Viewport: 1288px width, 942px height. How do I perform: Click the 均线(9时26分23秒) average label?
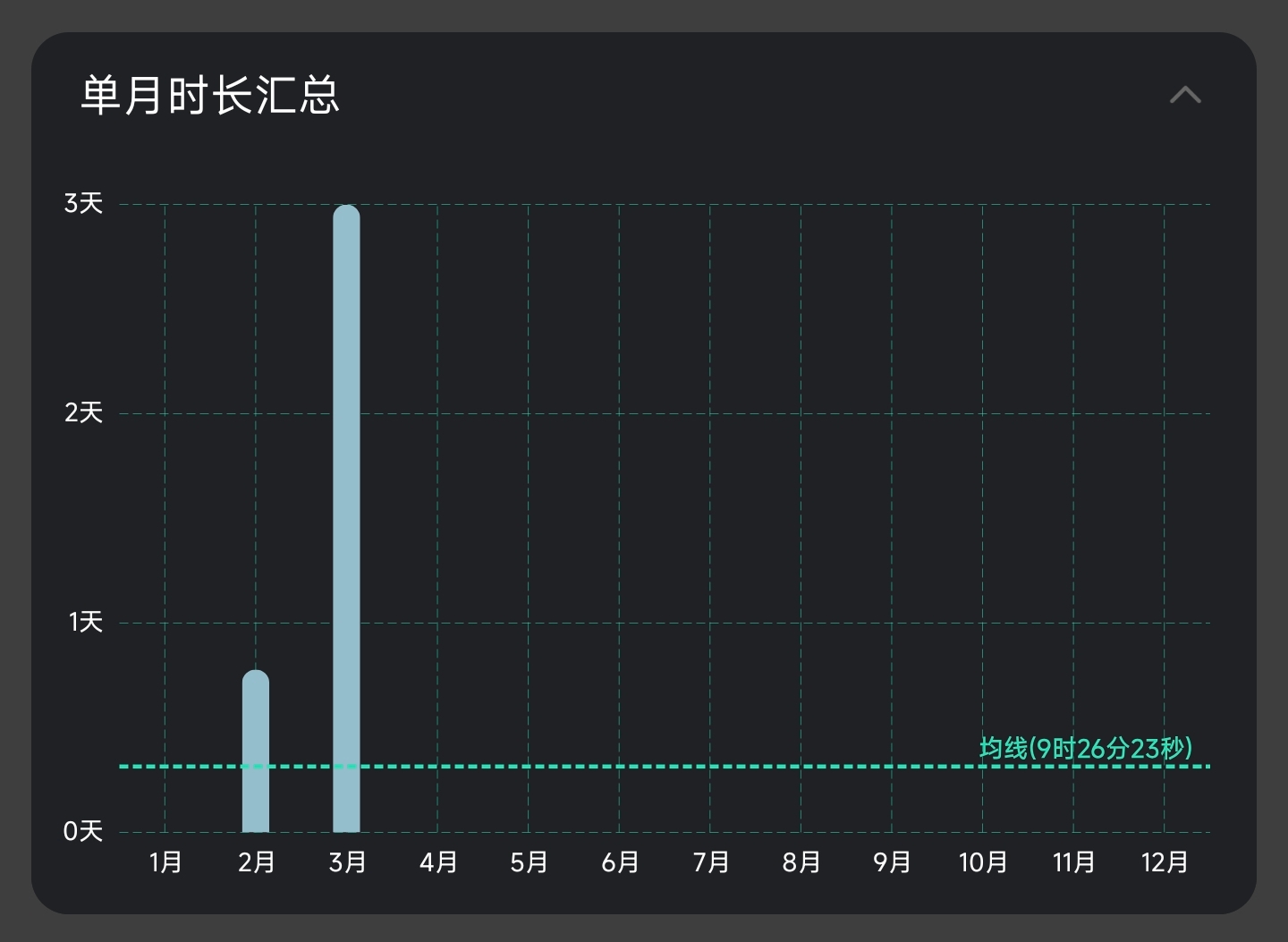pos(1085,748)
